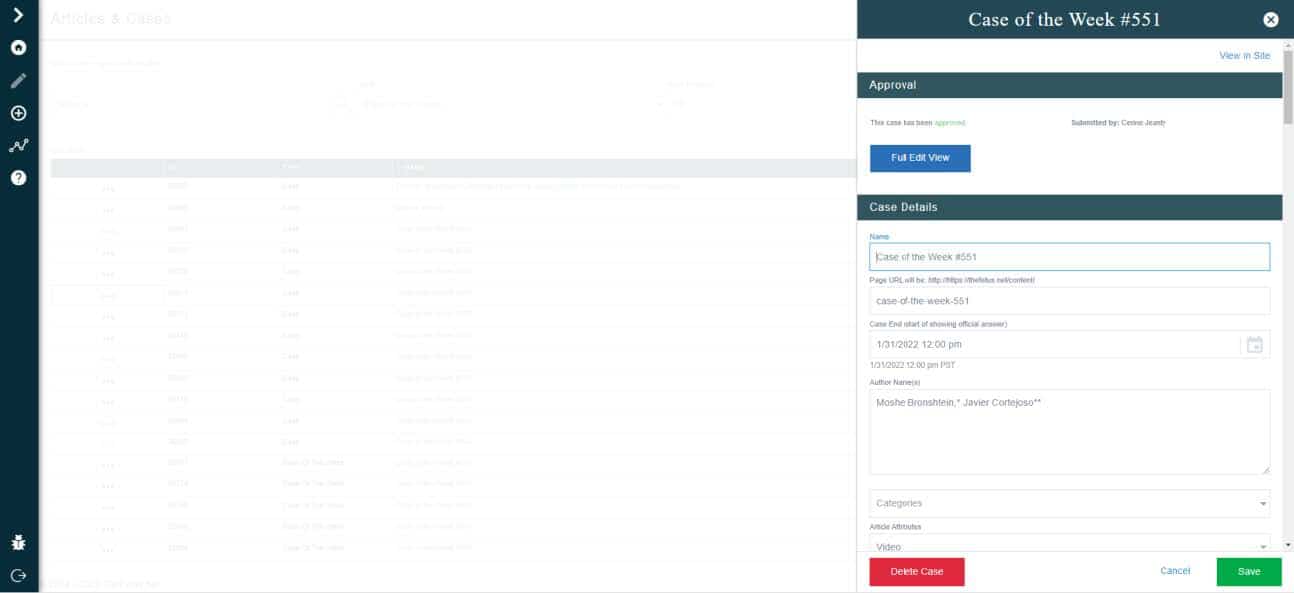Click into the case Name input field

pos(1069,257)
